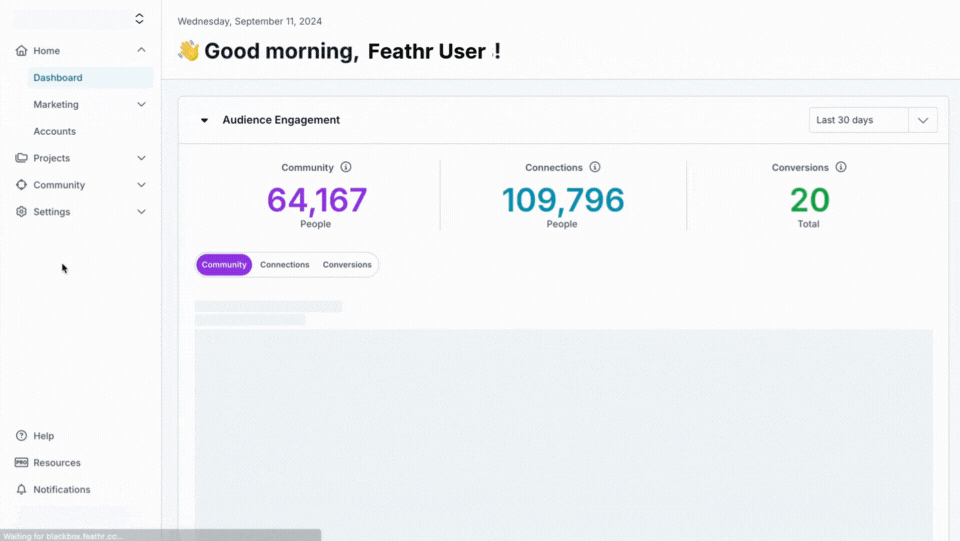Click the Help question mark icon
Screen dimensions: 960x541
[x=22, y=436]
